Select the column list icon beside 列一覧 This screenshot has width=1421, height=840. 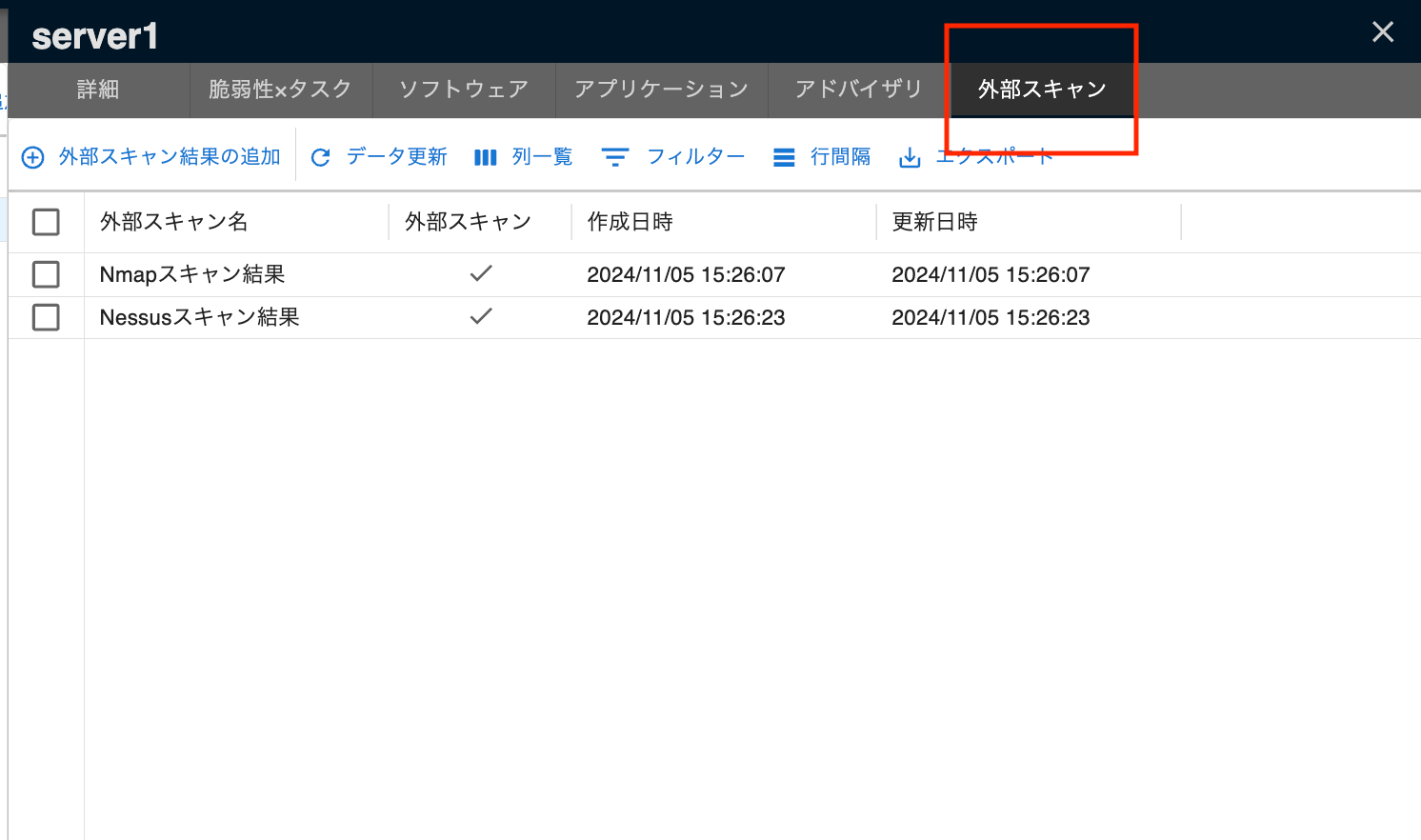click(x=485, y=156)
